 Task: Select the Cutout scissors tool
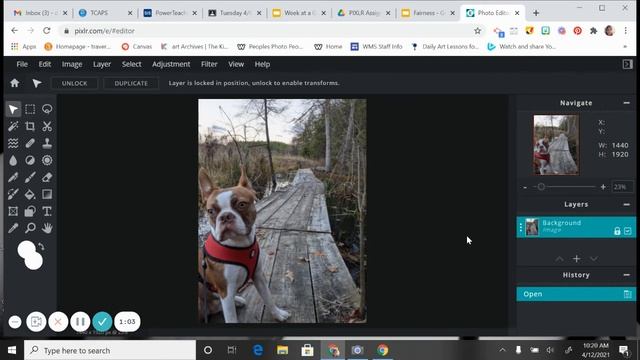(47, 126)
